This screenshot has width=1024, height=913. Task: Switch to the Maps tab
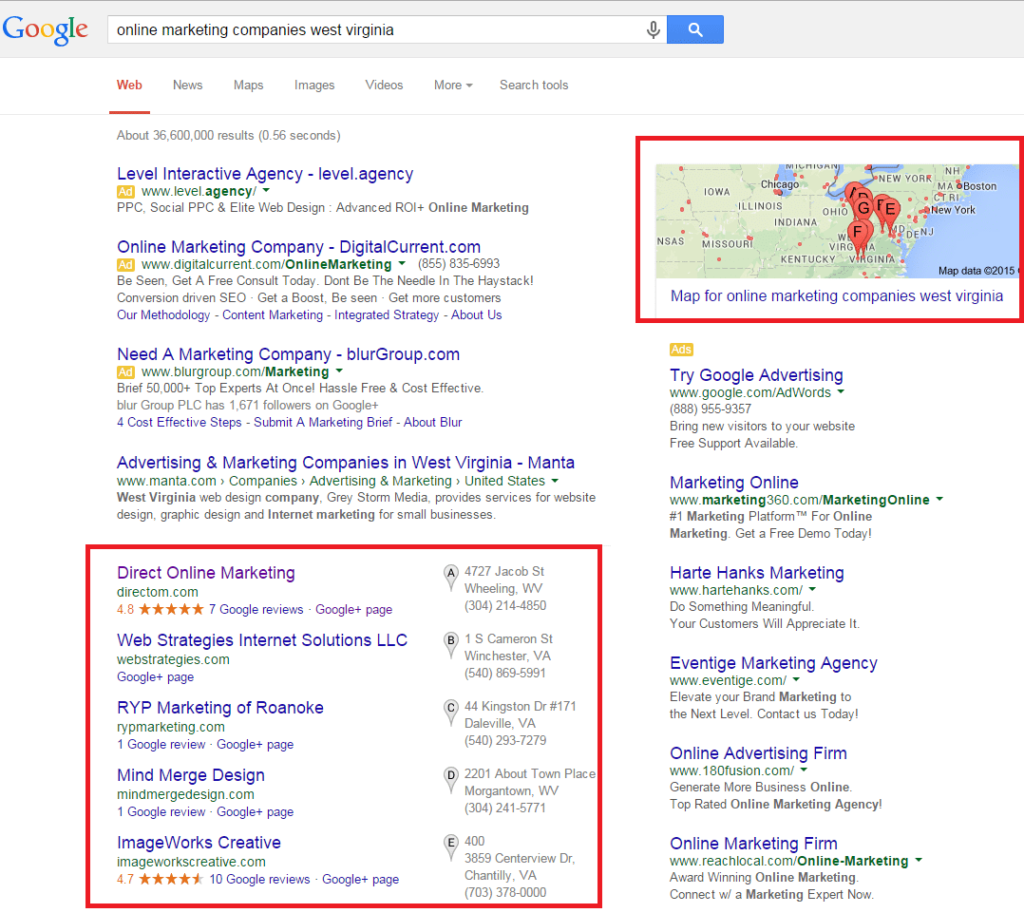[248, 85]
